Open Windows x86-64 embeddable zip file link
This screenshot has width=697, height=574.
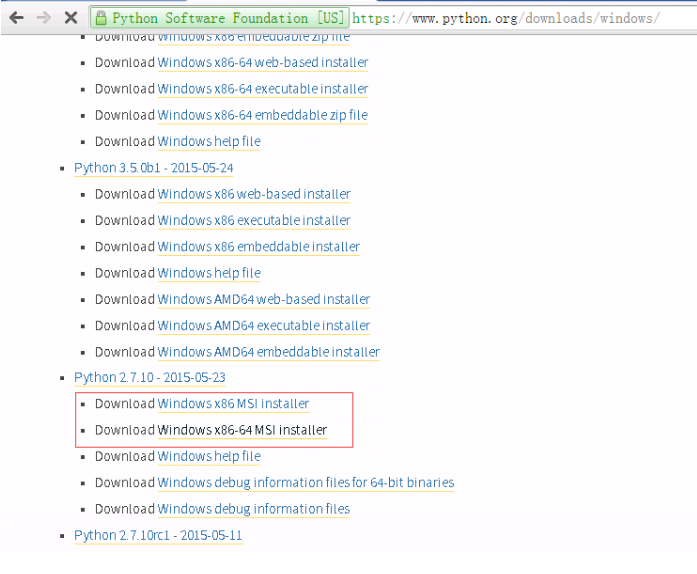tap(262, 115)
